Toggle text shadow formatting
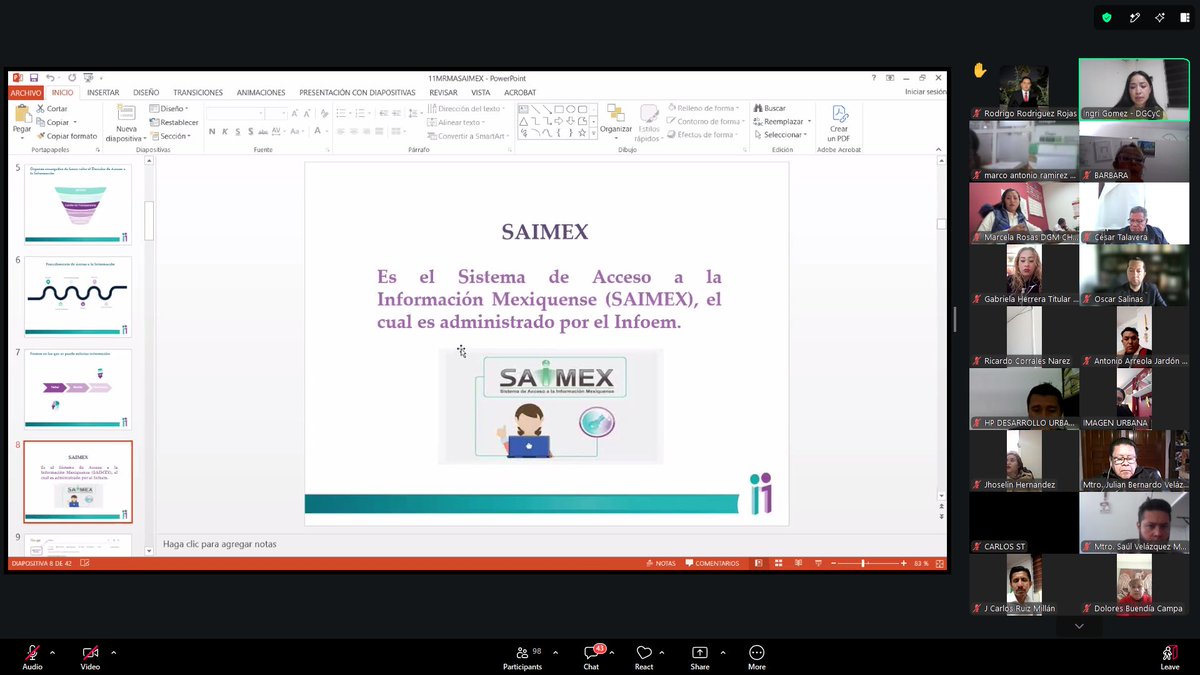 (251, 131)
